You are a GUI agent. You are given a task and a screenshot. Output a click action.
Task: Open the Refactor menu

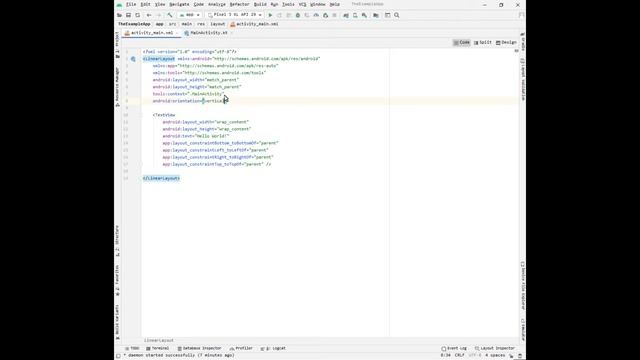[240, 4]
